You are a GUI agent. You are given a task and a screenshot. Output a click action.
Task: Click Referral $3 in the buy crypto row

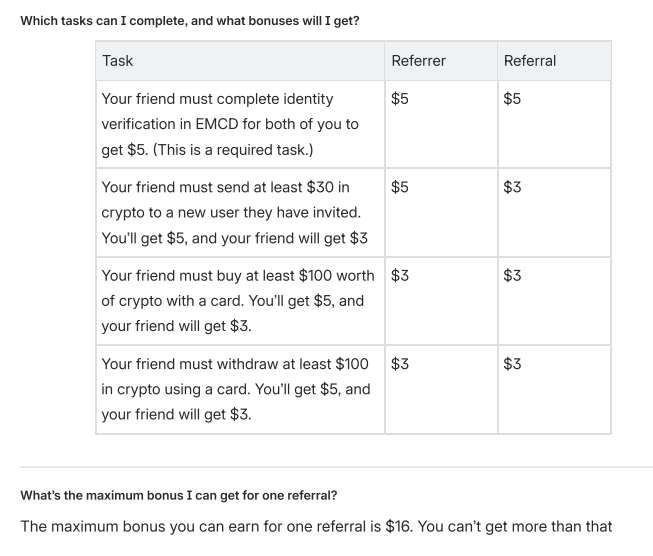[x=512, y=275]
